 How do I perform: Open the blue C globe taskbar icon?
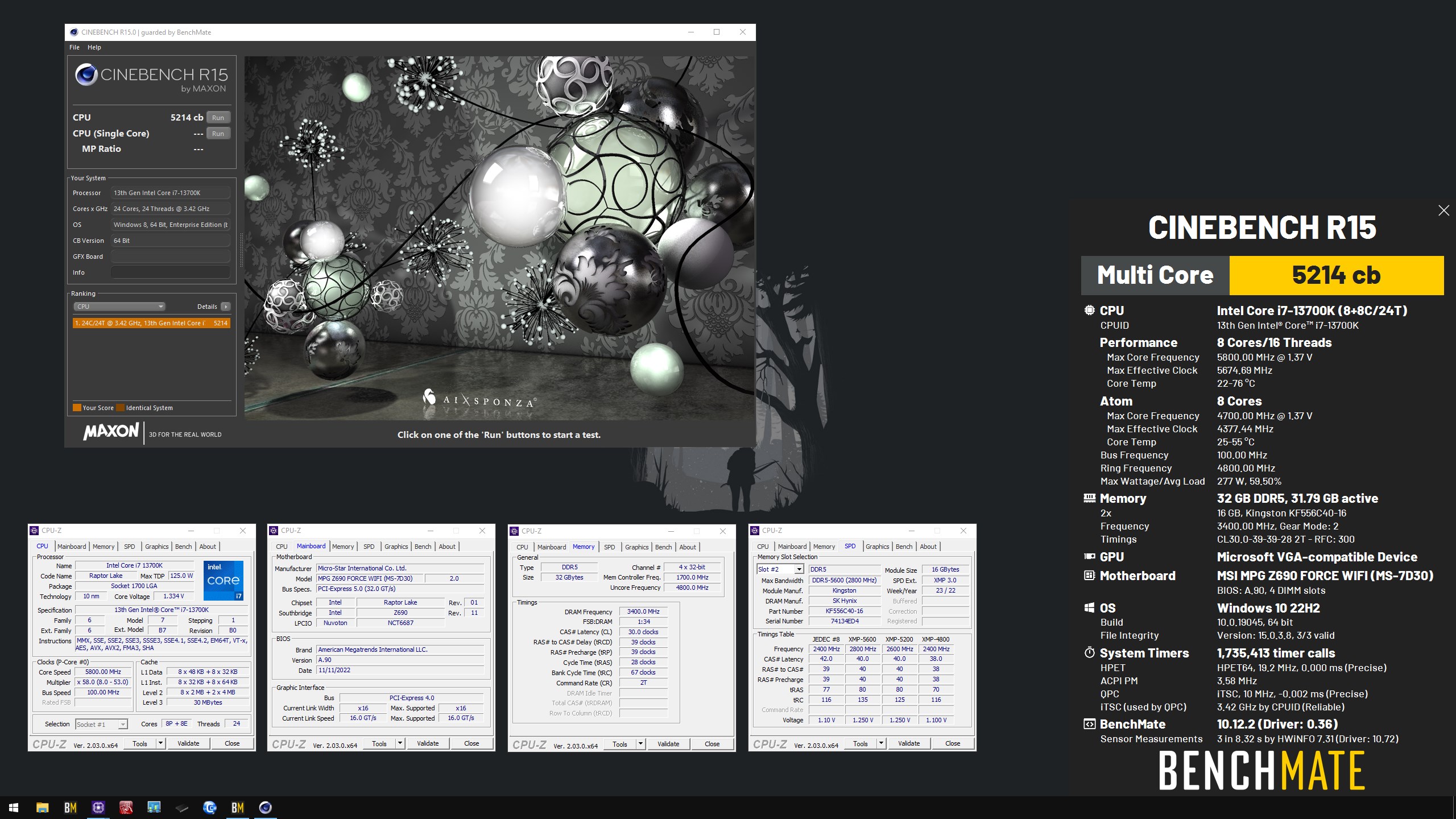point(210,808)
